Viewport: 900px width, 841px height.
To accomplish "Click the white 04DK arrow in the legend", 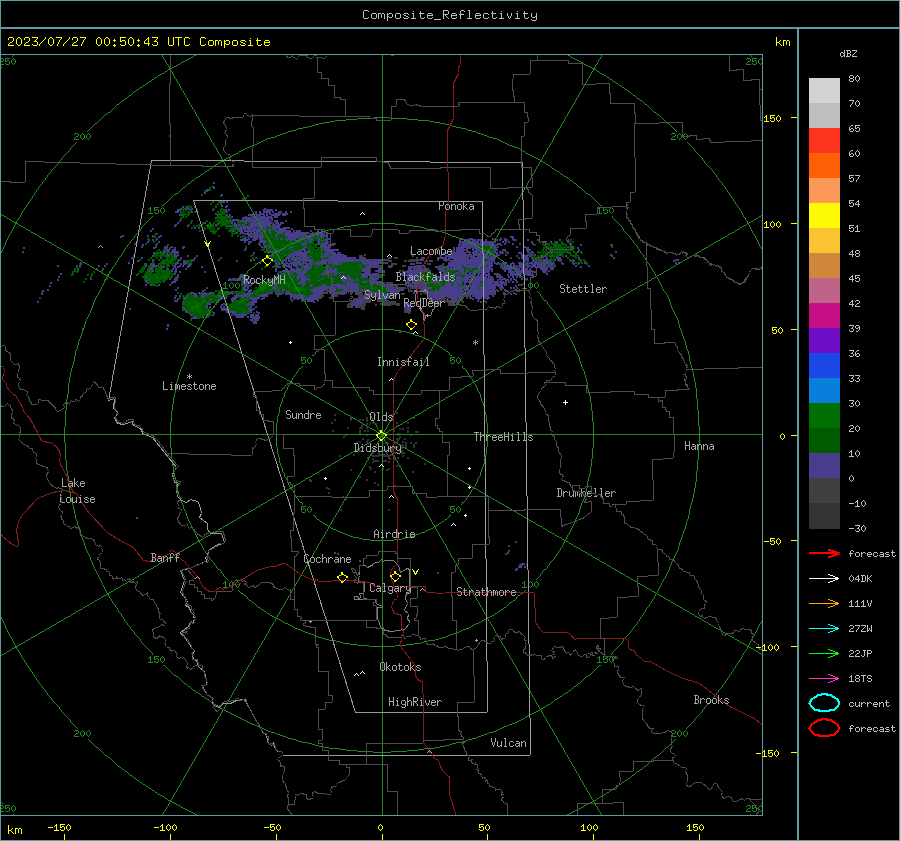I will tap(824, 578).
